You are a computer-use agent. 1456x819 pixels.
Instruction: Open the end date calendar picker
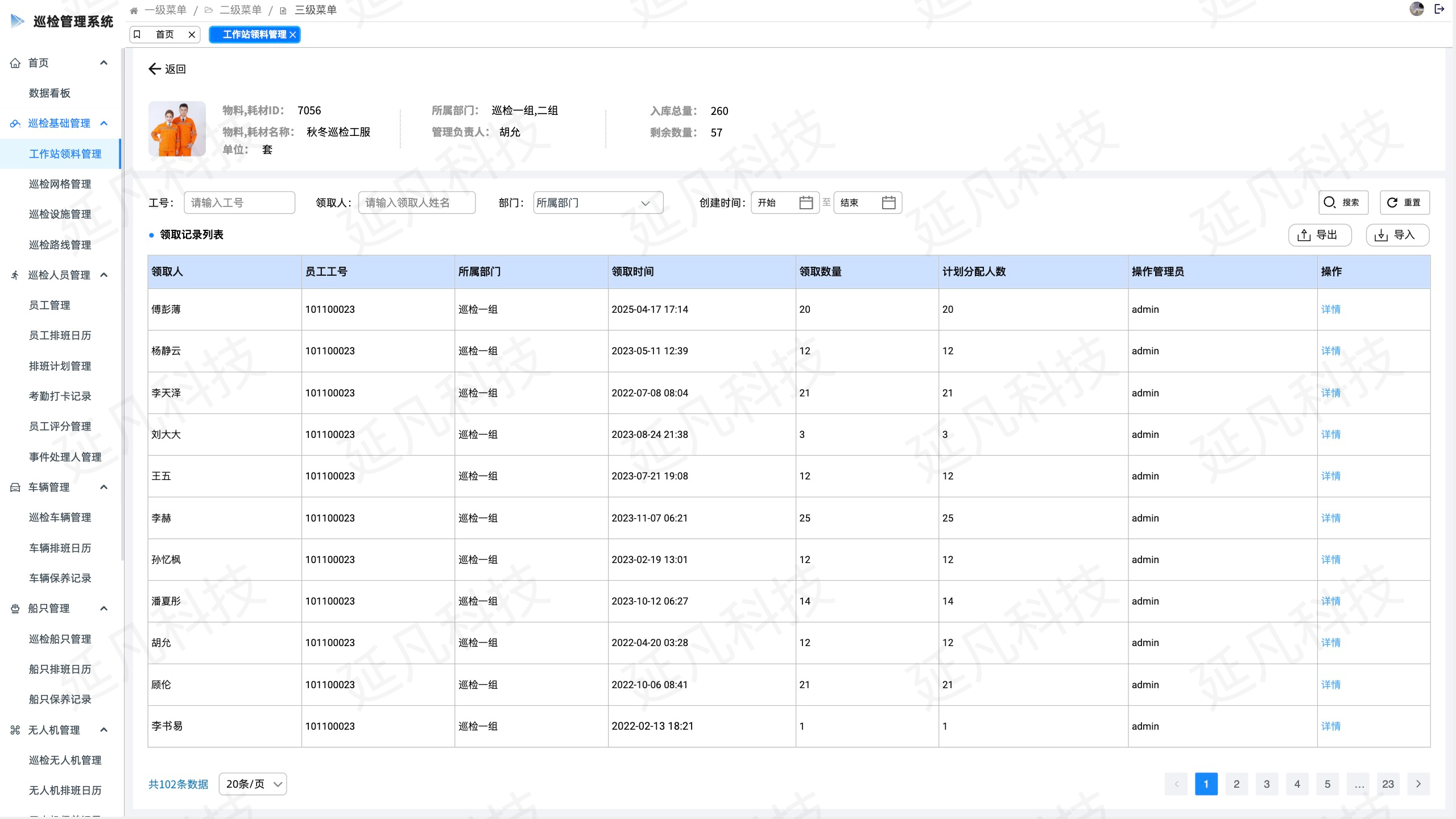[888, 202]
